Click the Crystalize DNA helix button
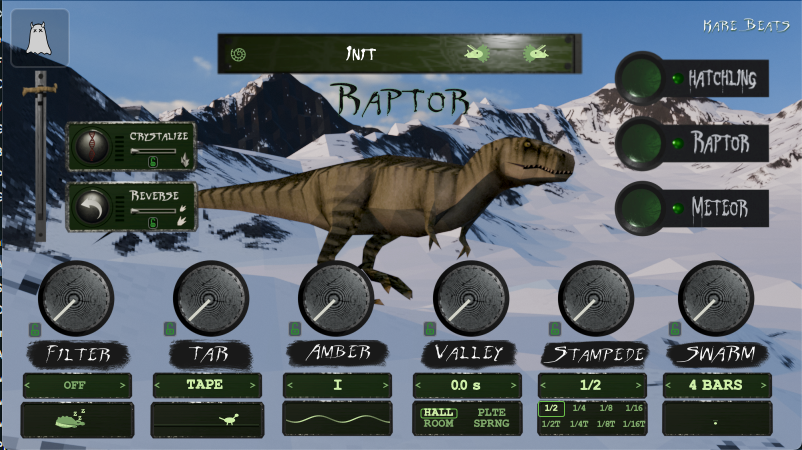 (x=93, y=146)
